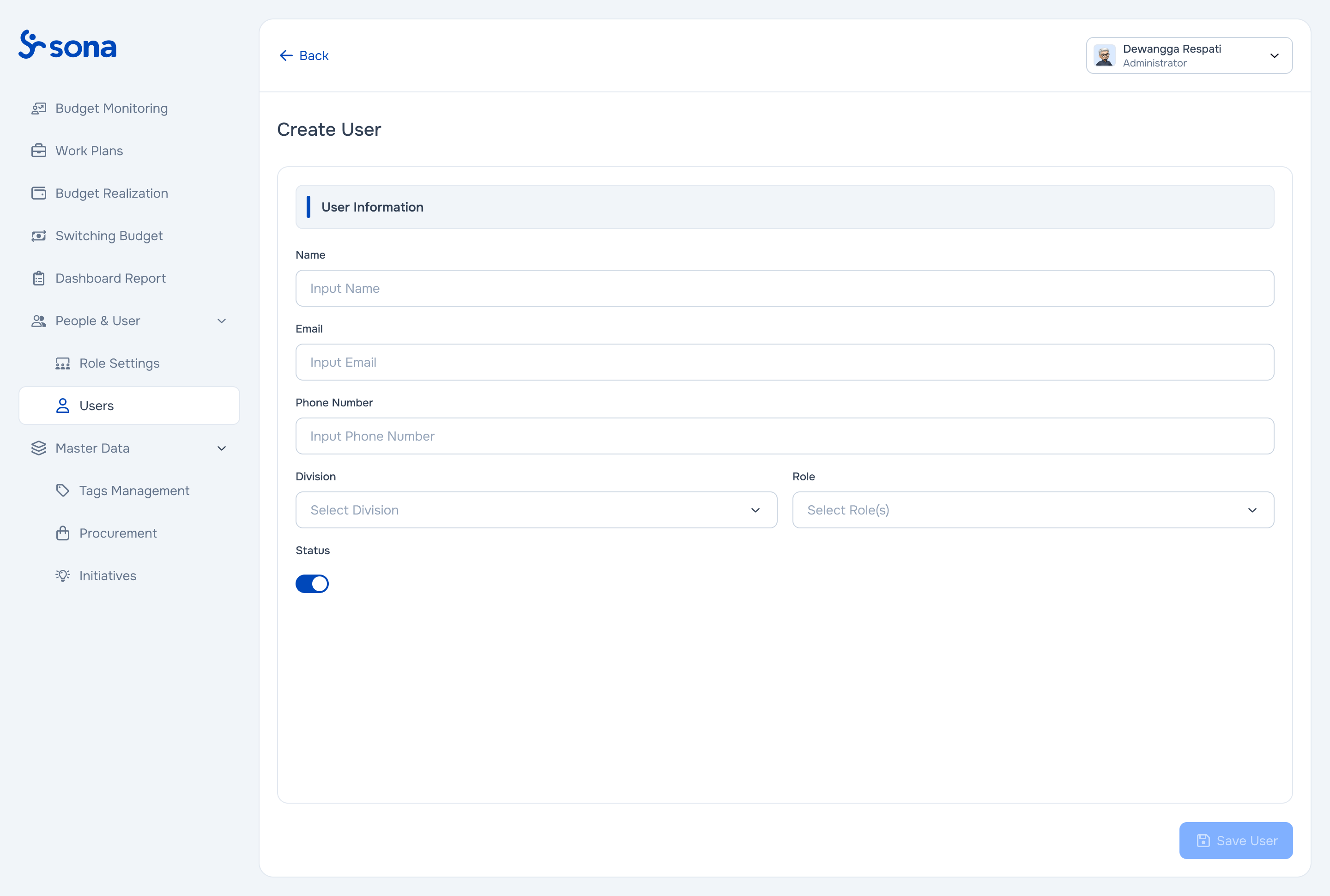The width and height of the screenshot is (1330, 896).
Task: Click the Dashboard Report clipboard icon
Action: pos(39,278)
